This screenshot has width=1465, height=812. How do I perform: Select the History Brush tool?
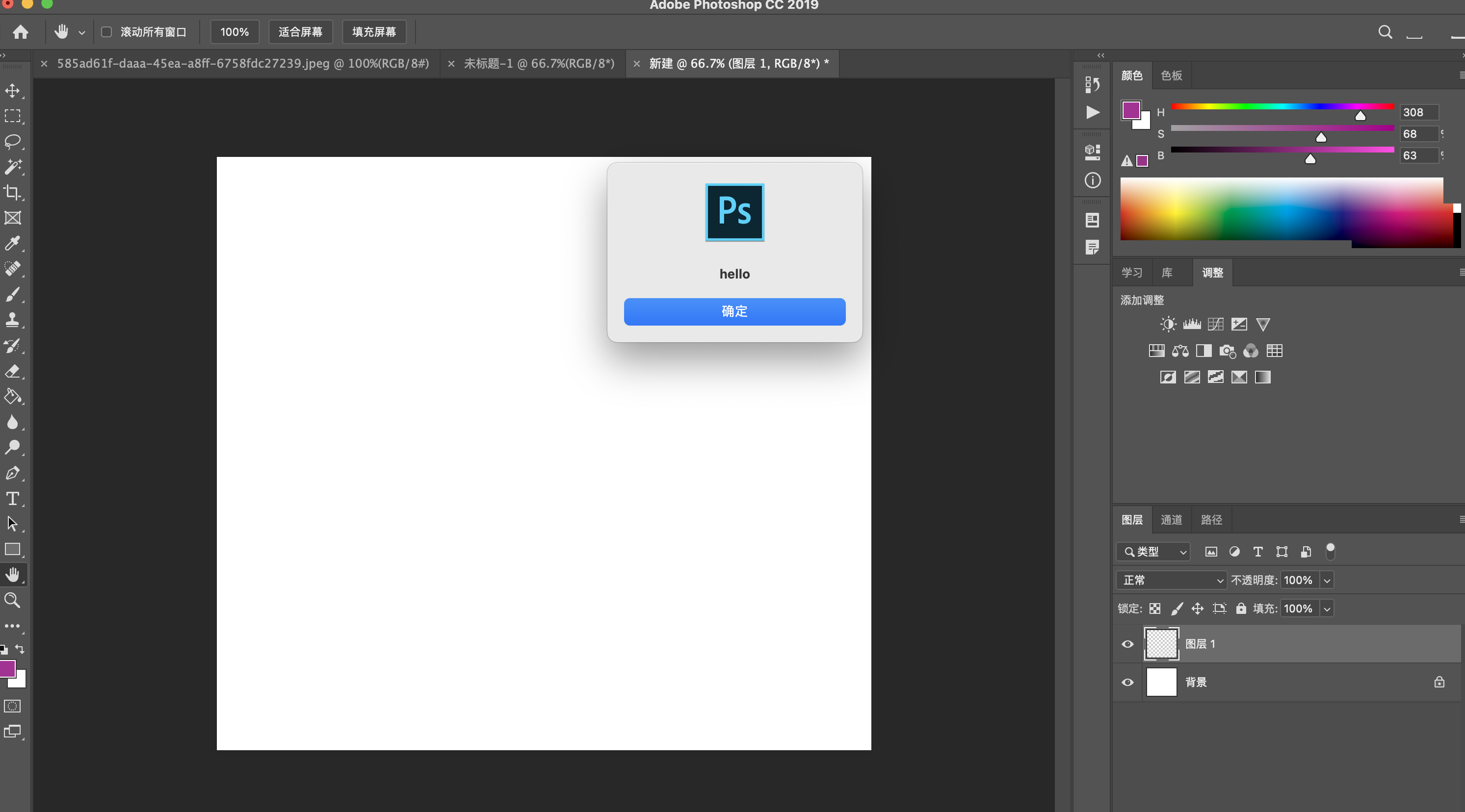[x=13, y=346]
